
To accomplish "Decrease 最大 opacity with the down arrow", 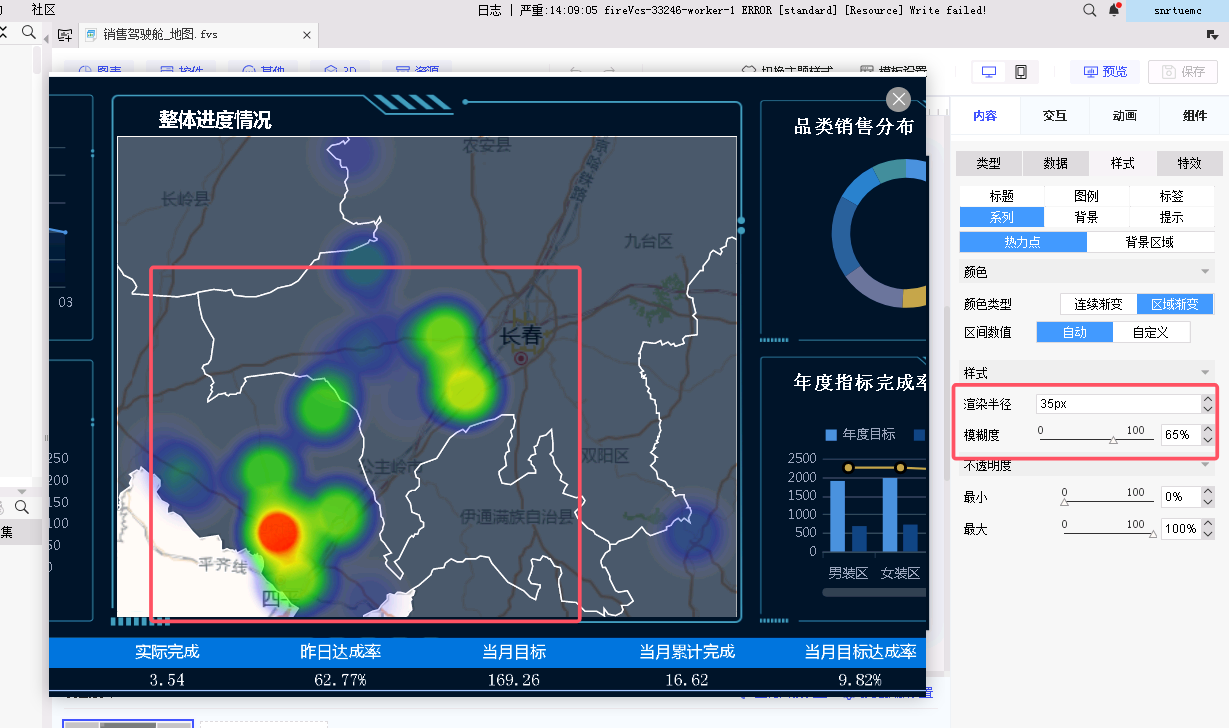I will 1209,534.
